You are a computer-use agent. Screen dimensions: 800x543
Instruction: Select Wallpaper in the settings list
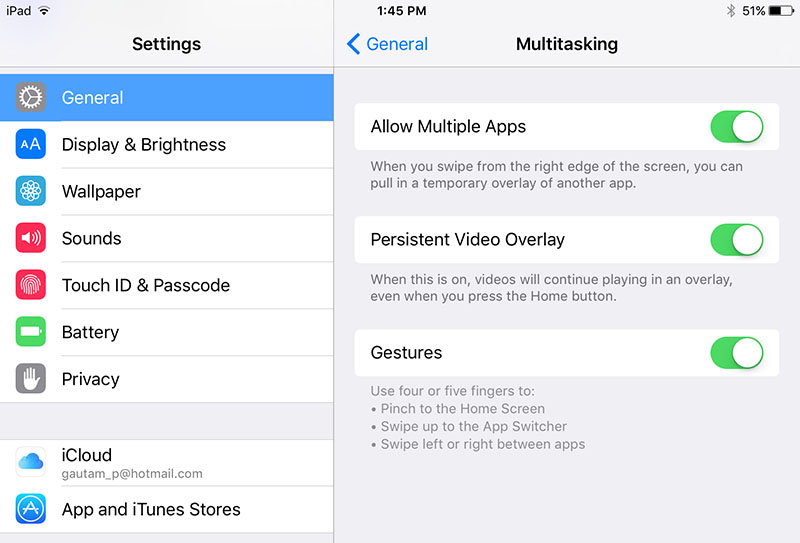(166, 191)
